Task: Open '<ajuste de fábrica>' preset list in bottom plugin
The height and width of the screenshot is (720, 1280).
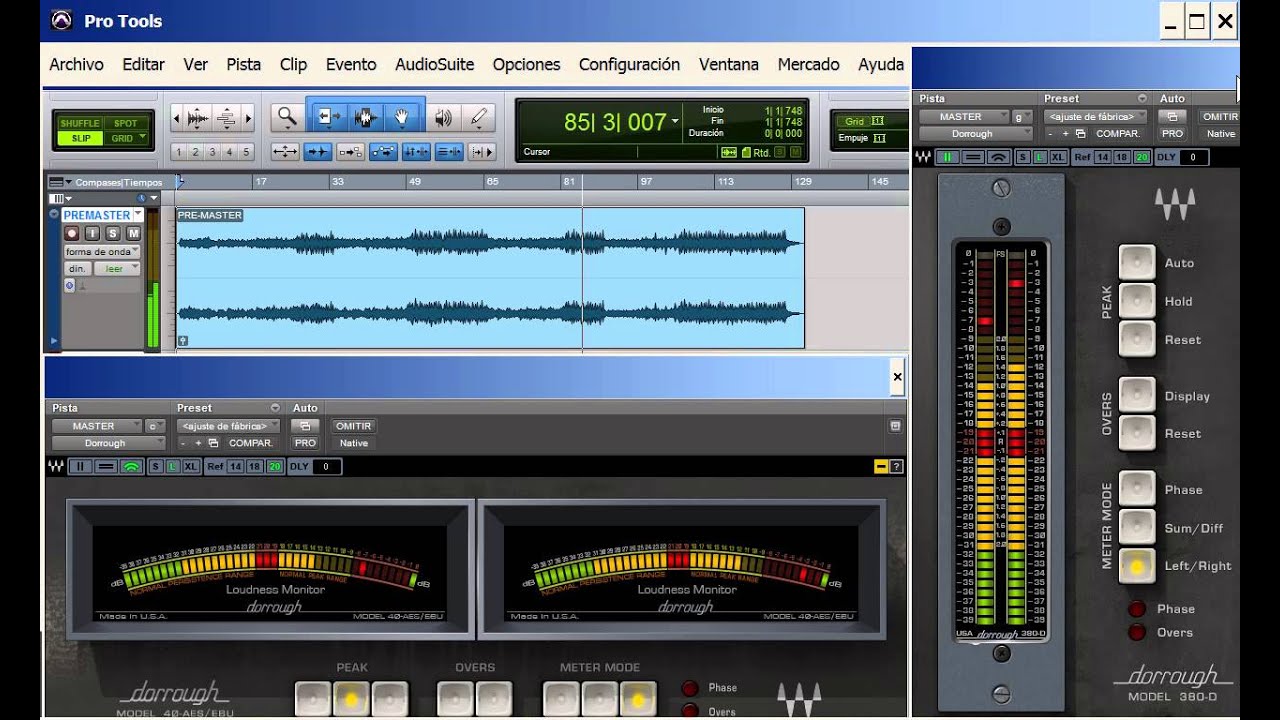Action: (x=230, y=426)
